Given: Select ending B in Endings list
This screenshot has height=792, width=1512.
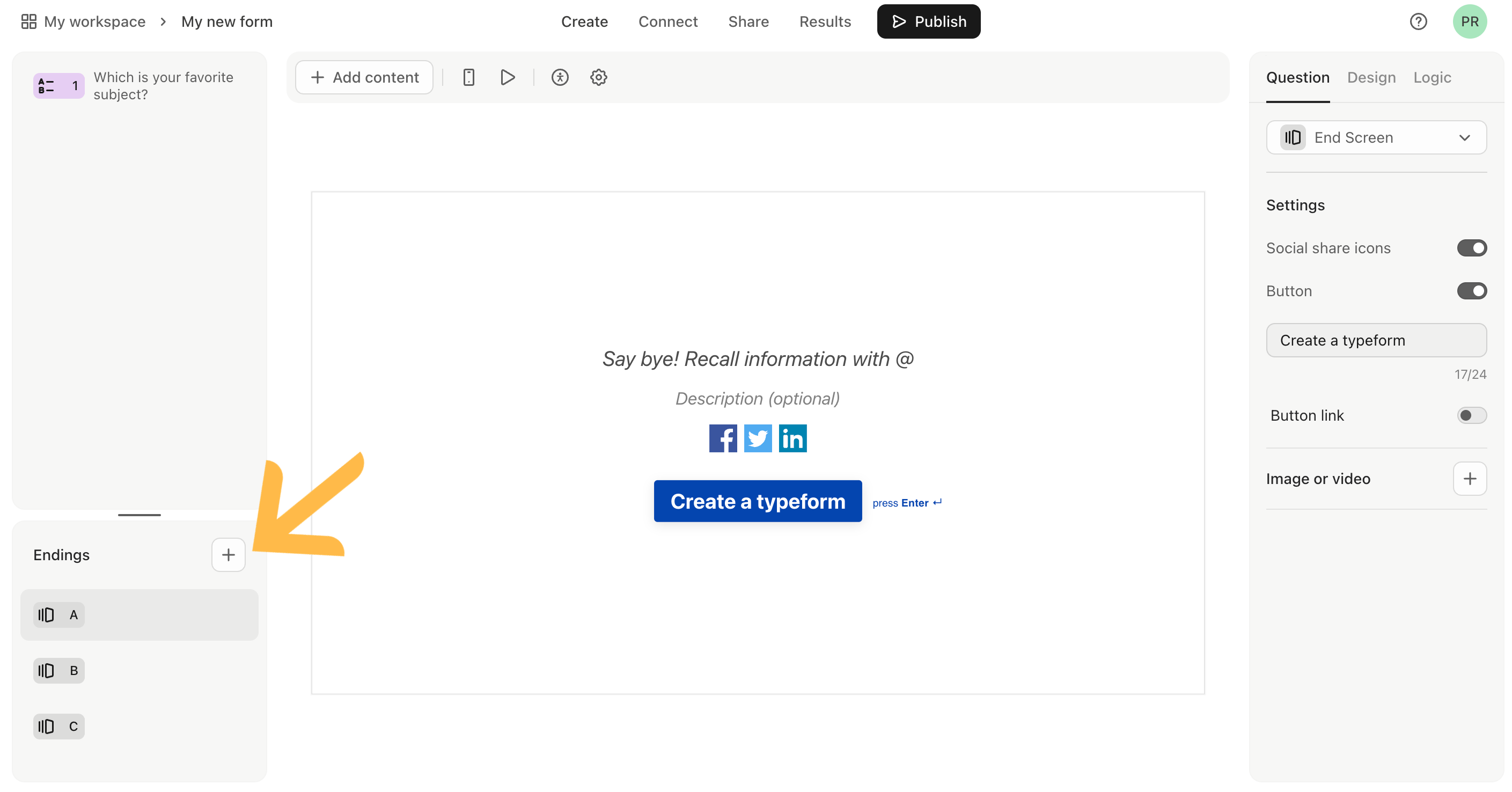Looking at the screenshot, I should 139,671.
